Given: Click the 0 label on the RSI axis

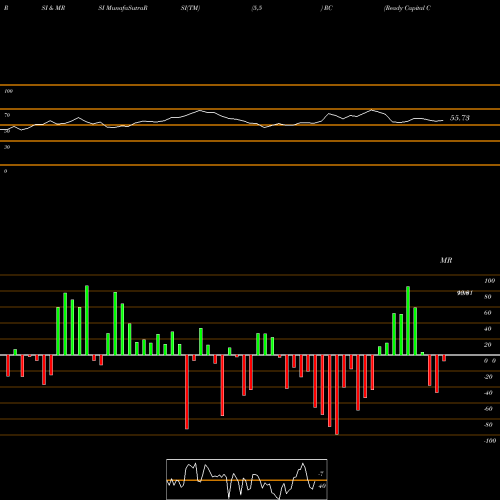Looking at the screenshot, I should [x=5, y=171].
